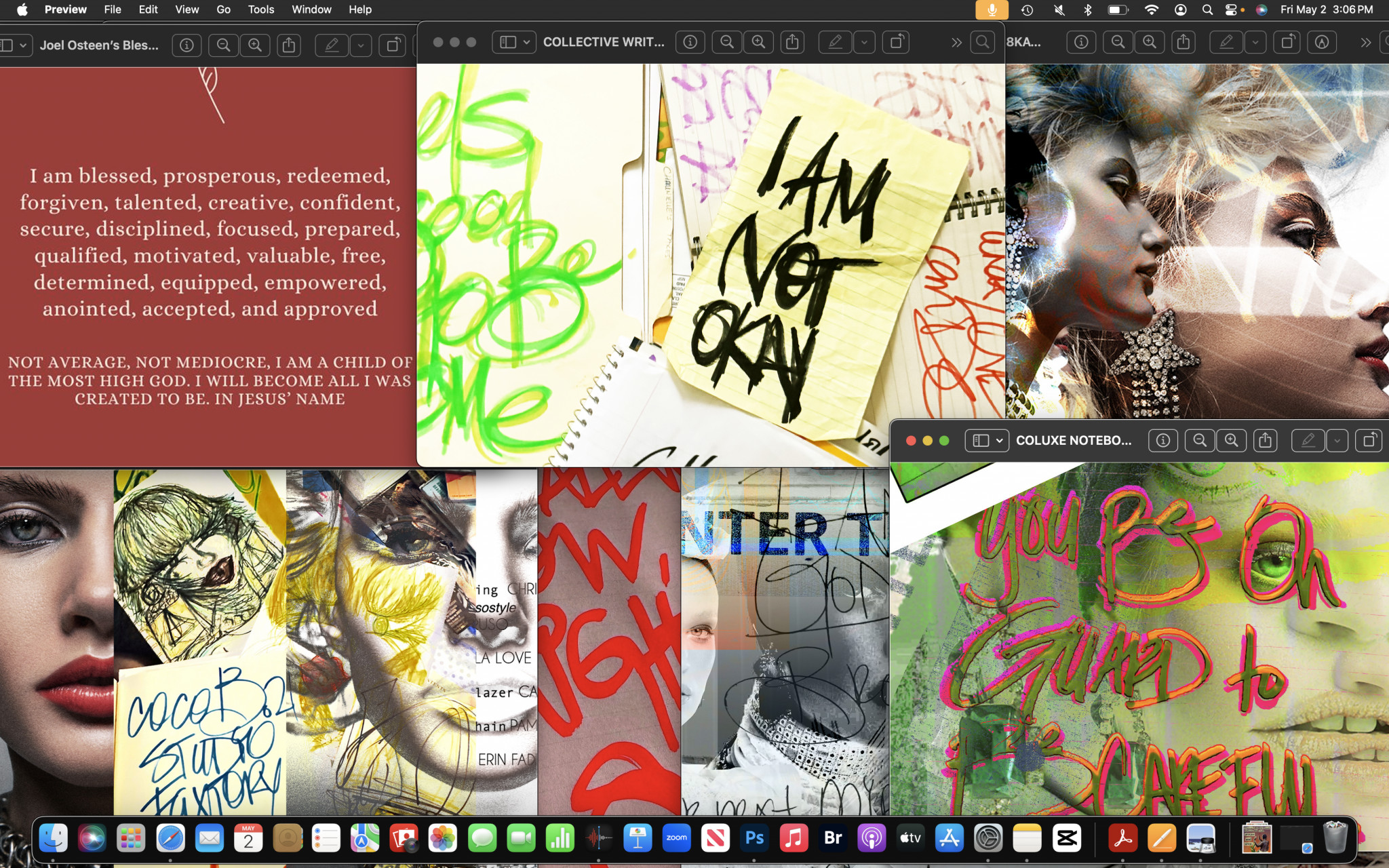Click zoom out in COLLECTIVE WRIT window toolbar
This screenshot has height=868, width=1389.
coord(726,42)
